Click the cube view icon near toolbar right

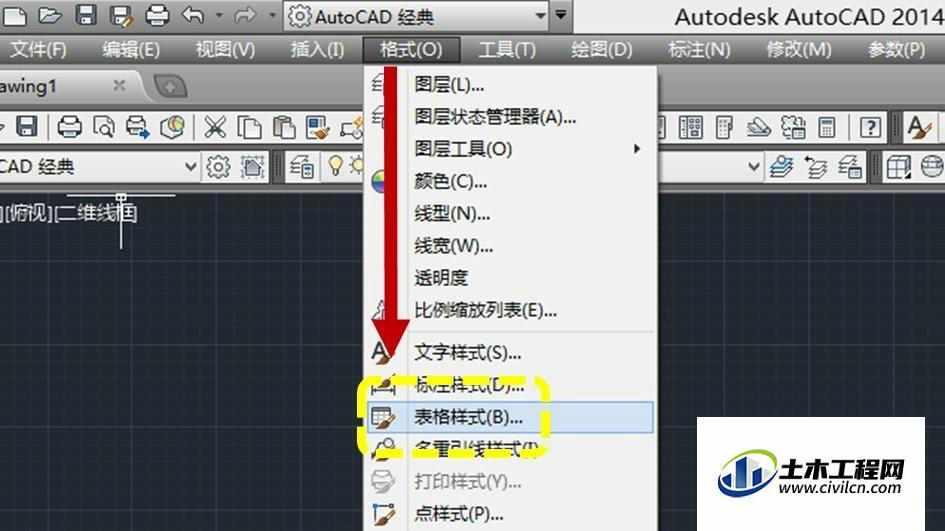pyautogui.click(x=898, y=167)
